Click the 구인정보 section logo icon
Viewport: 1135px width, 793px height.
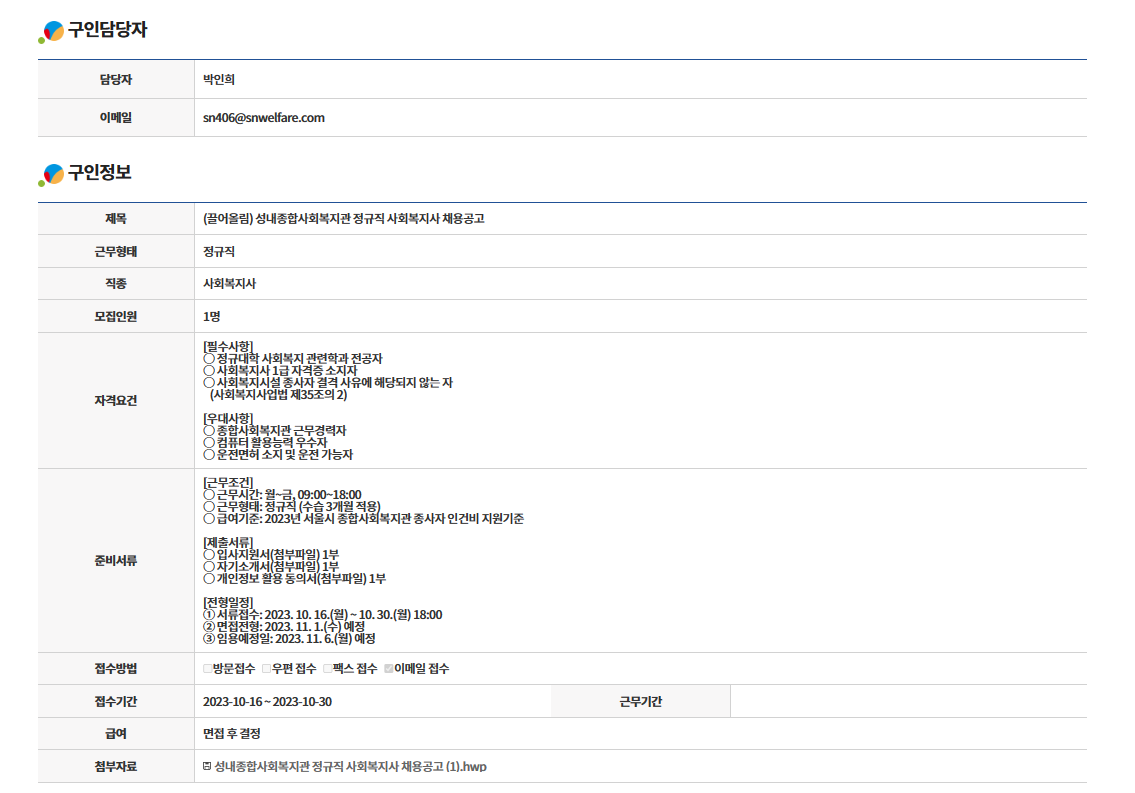pyautogui.click(x=51, y=175)
